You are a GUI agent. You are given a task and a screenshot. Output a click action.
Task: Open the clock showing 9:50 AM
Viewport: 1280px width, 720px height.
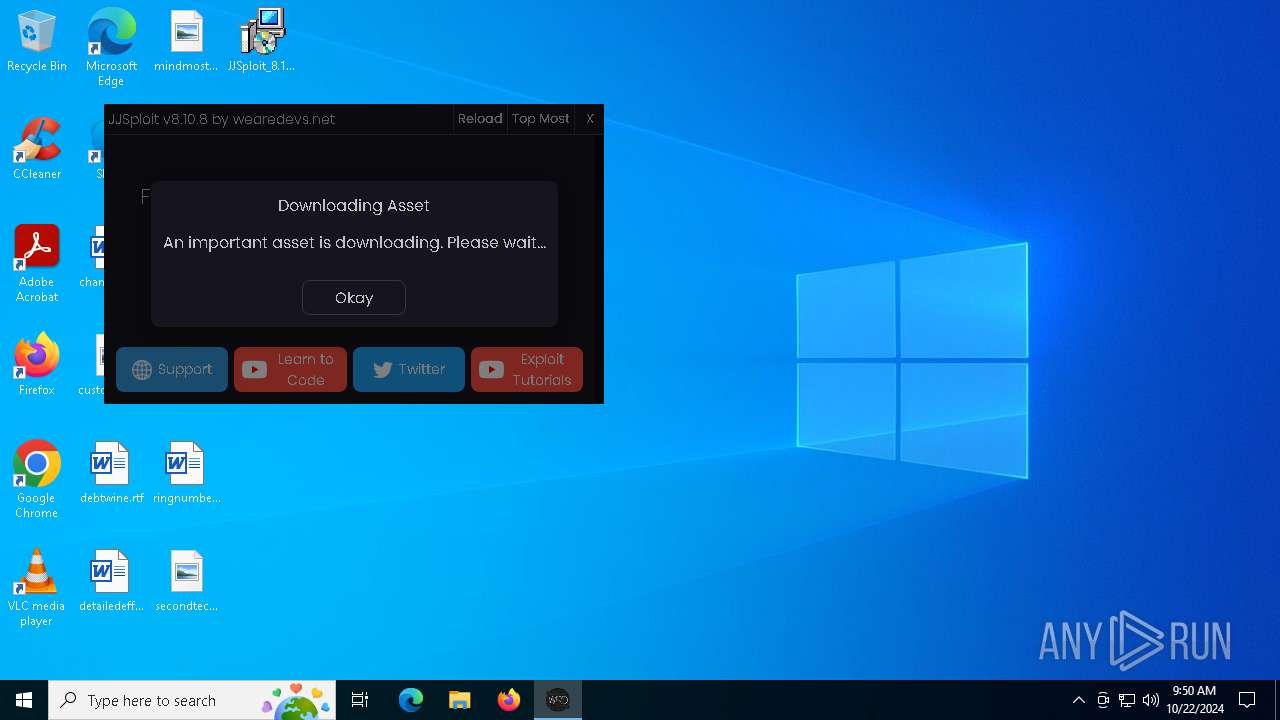1194,700
